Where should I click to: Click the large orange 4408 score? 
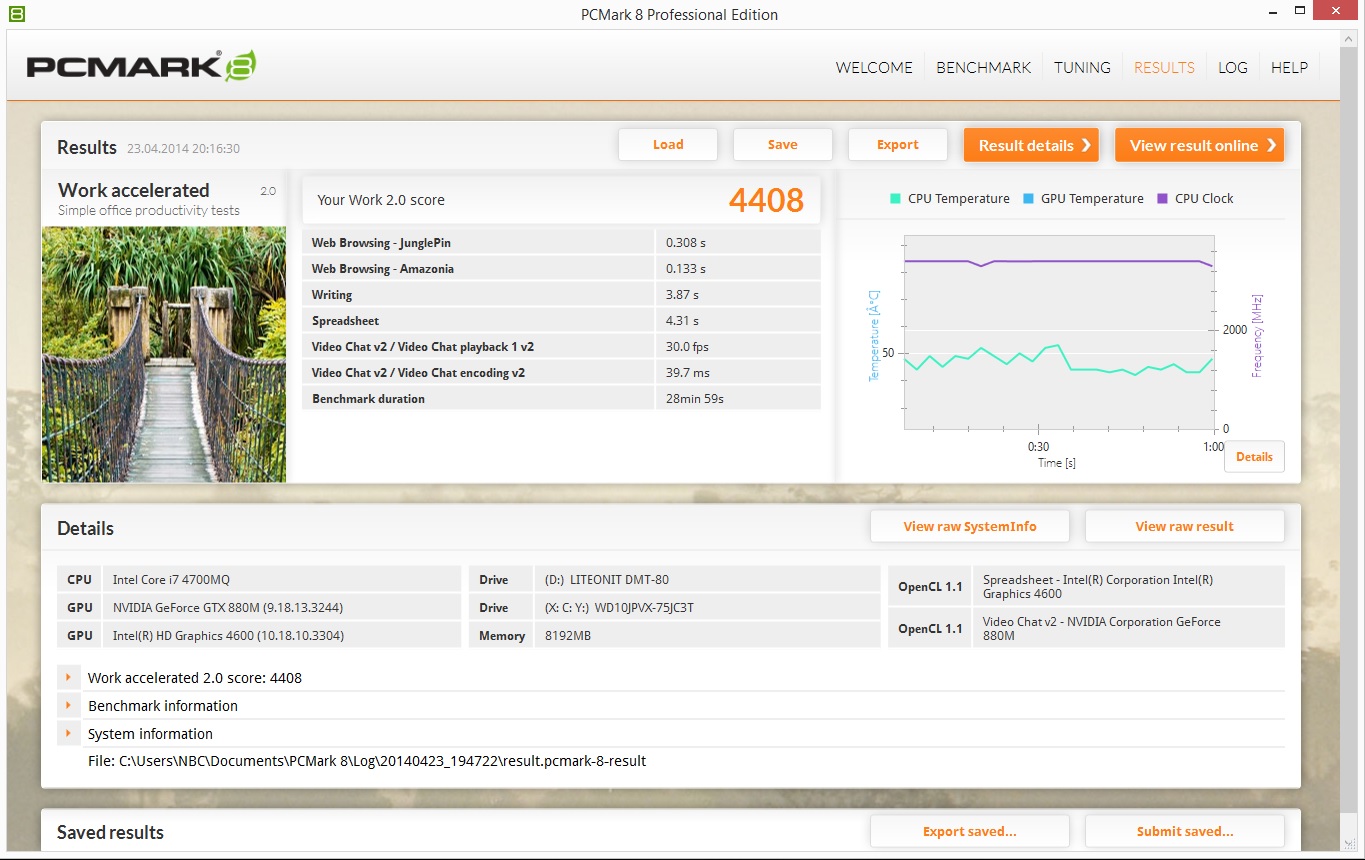766,200
